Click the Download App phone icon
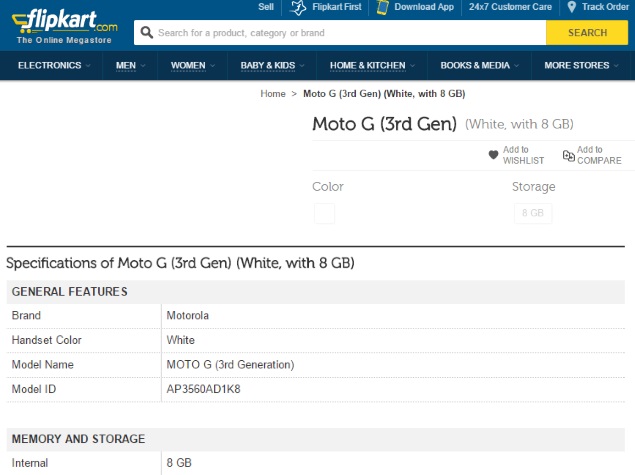The height and width of the screenshot is (475, 635). tap(382, 7)
